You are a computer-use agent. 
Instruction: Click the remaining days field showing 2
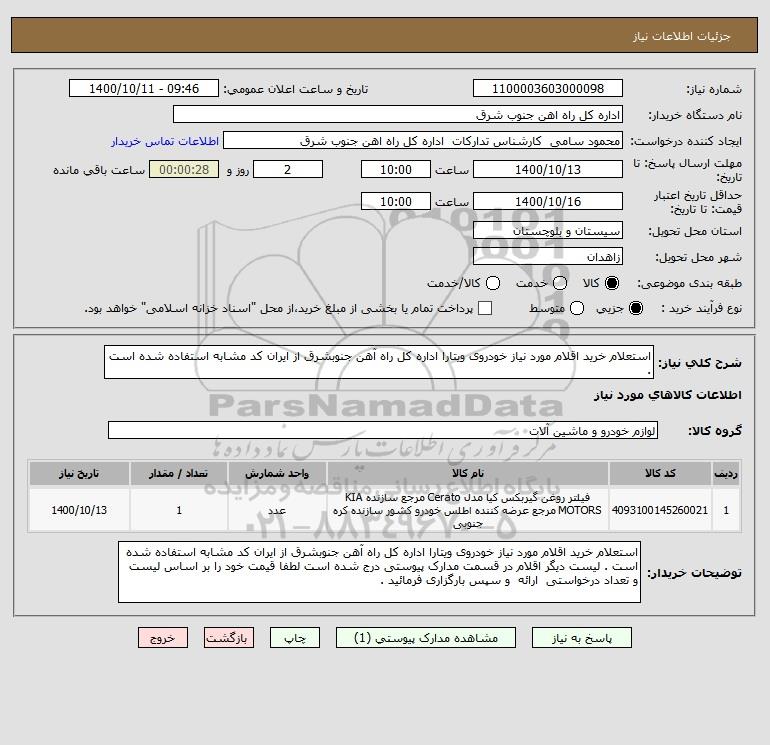pyautogui.click(x=288, y=169)
